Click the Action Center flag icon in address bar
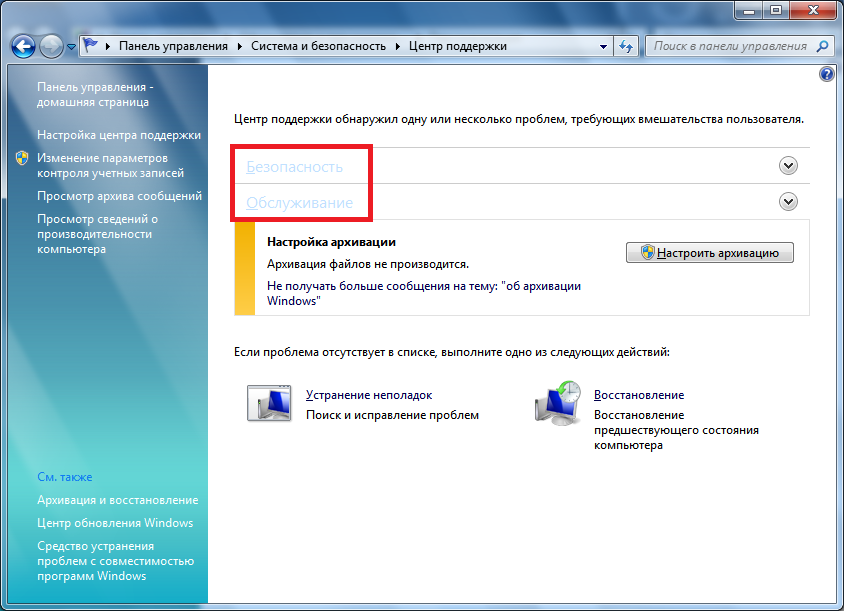The image size is (844, 611). (x=90, y=46)
